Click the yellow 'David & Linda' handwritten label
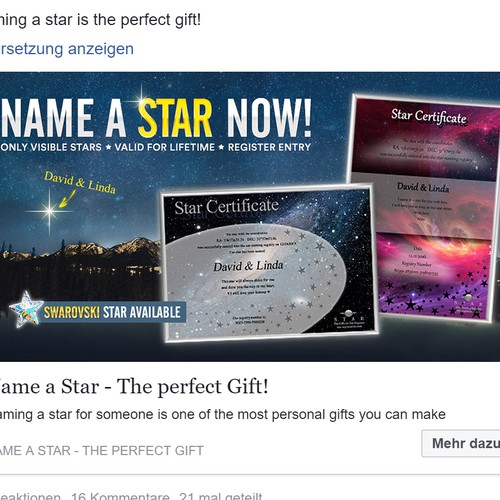The image size is (500, 500). point(80,182)
